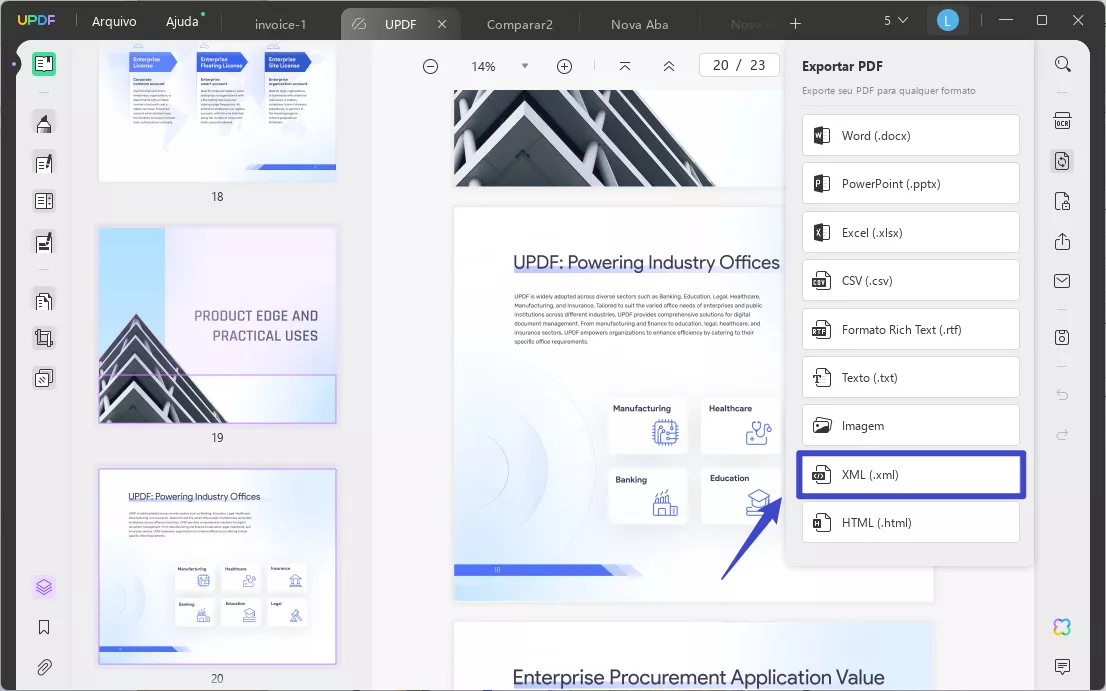Go to previous page arrow
The height and width of the screenshot is (691, 1106).
(x=669, y=66)
